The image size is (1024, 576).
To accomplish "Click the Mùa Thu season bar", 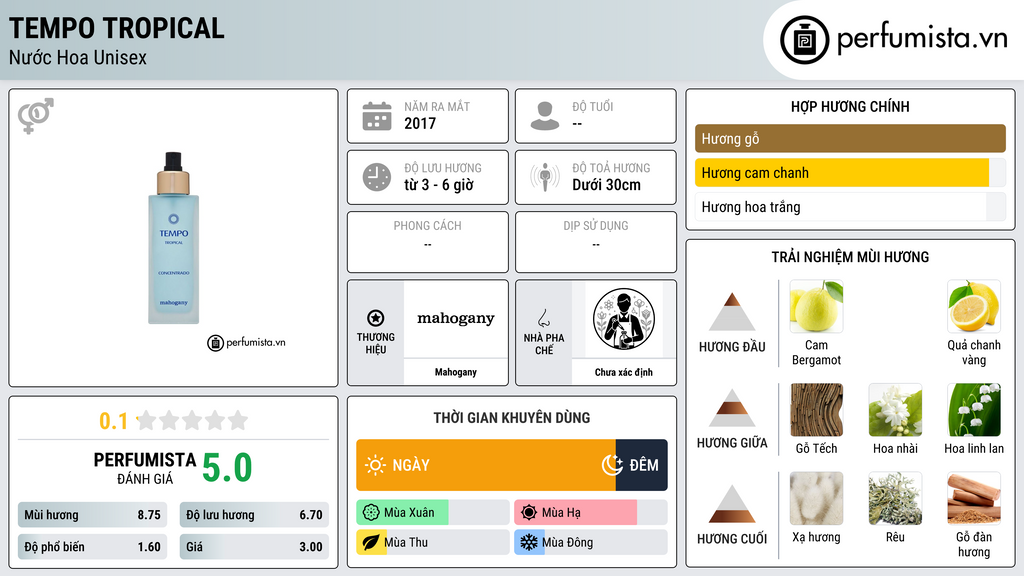I will 433,543.
